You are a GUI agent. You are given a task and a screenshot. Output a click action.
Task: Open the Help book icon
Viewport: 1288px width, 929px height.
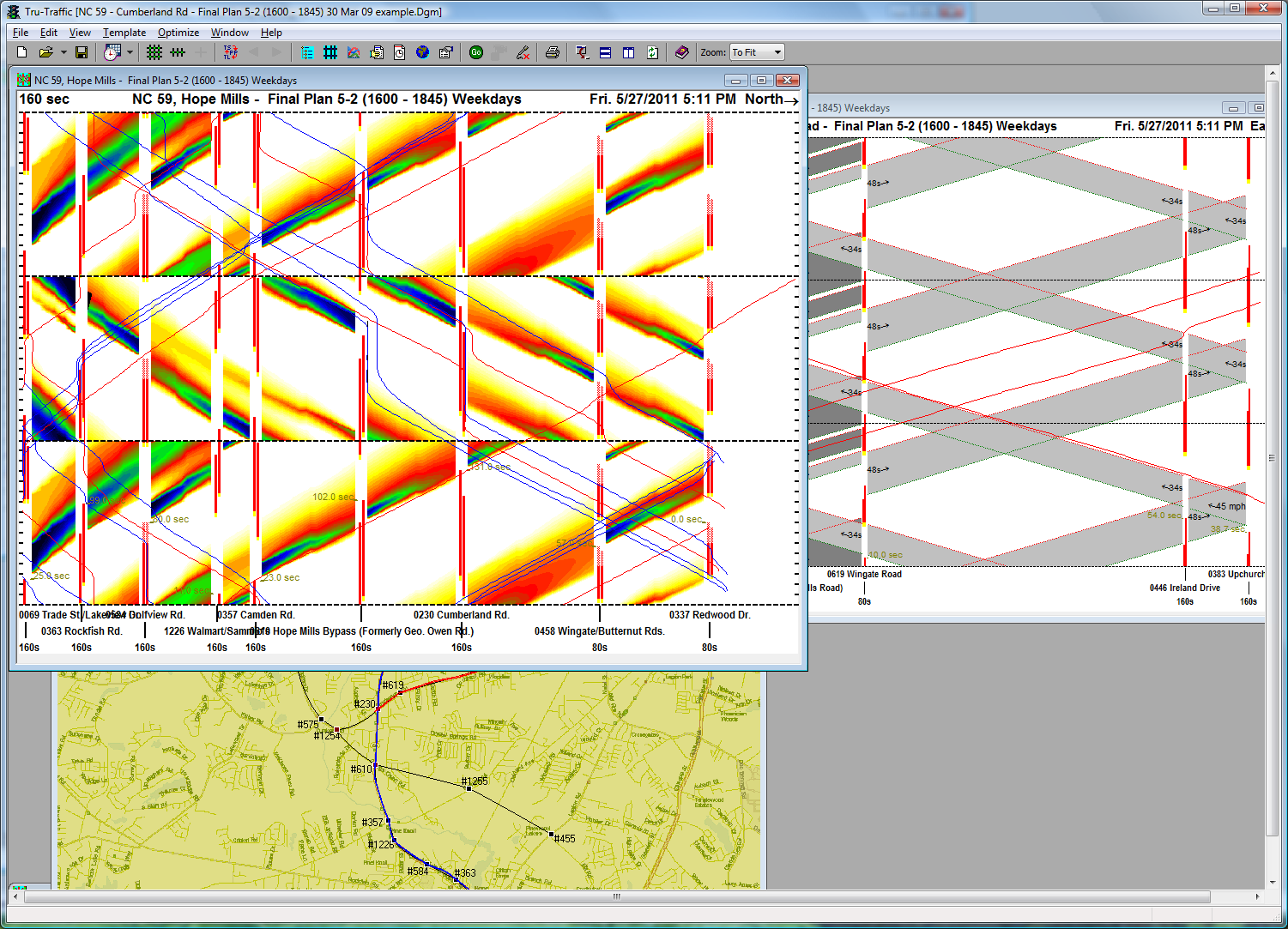pyautogui.click(x=681, y=52)
